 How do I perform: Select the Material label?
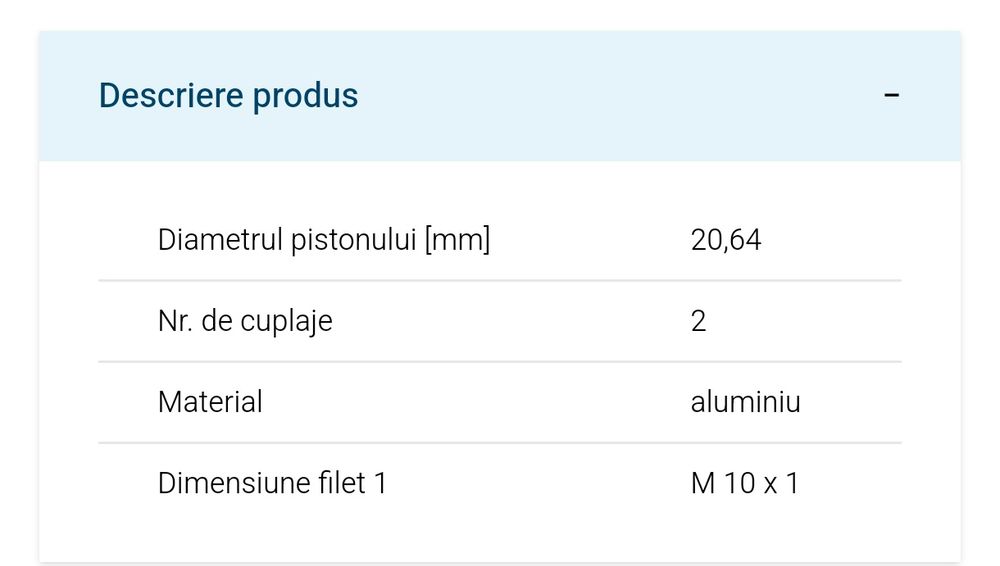[x=210, y=402]
